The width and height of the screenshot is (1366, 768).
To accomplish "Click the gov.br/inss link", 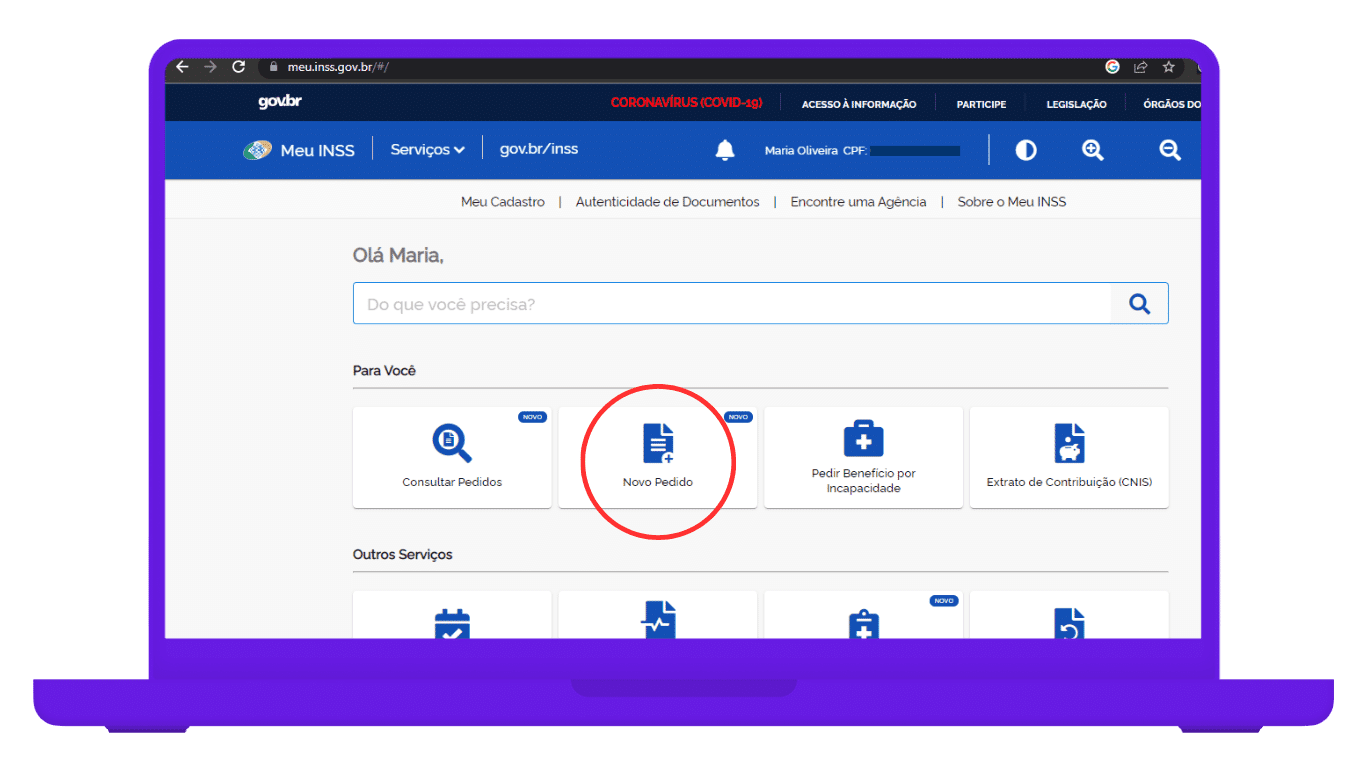I will [x=539, y=149].
